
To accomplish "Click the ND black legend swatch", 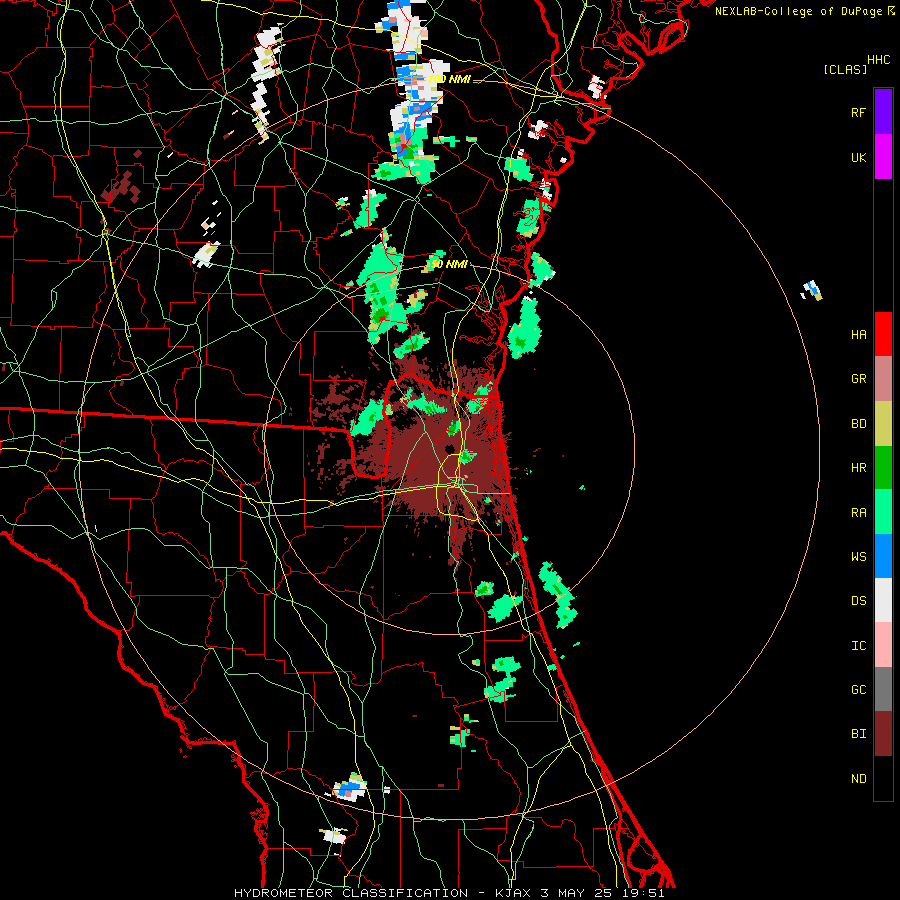I will pos(883,778).
